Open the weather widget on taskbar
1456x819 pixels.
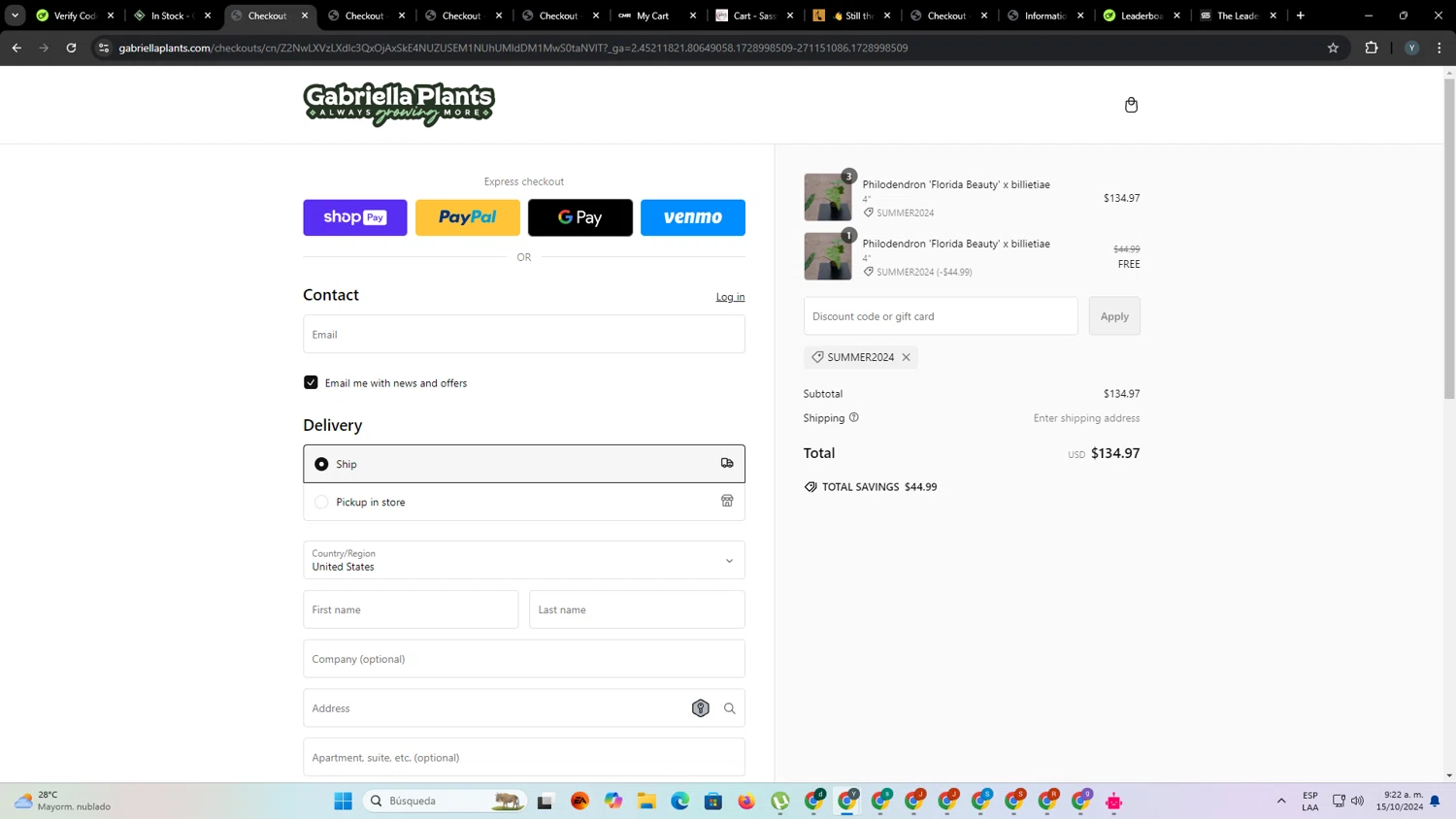62,801
